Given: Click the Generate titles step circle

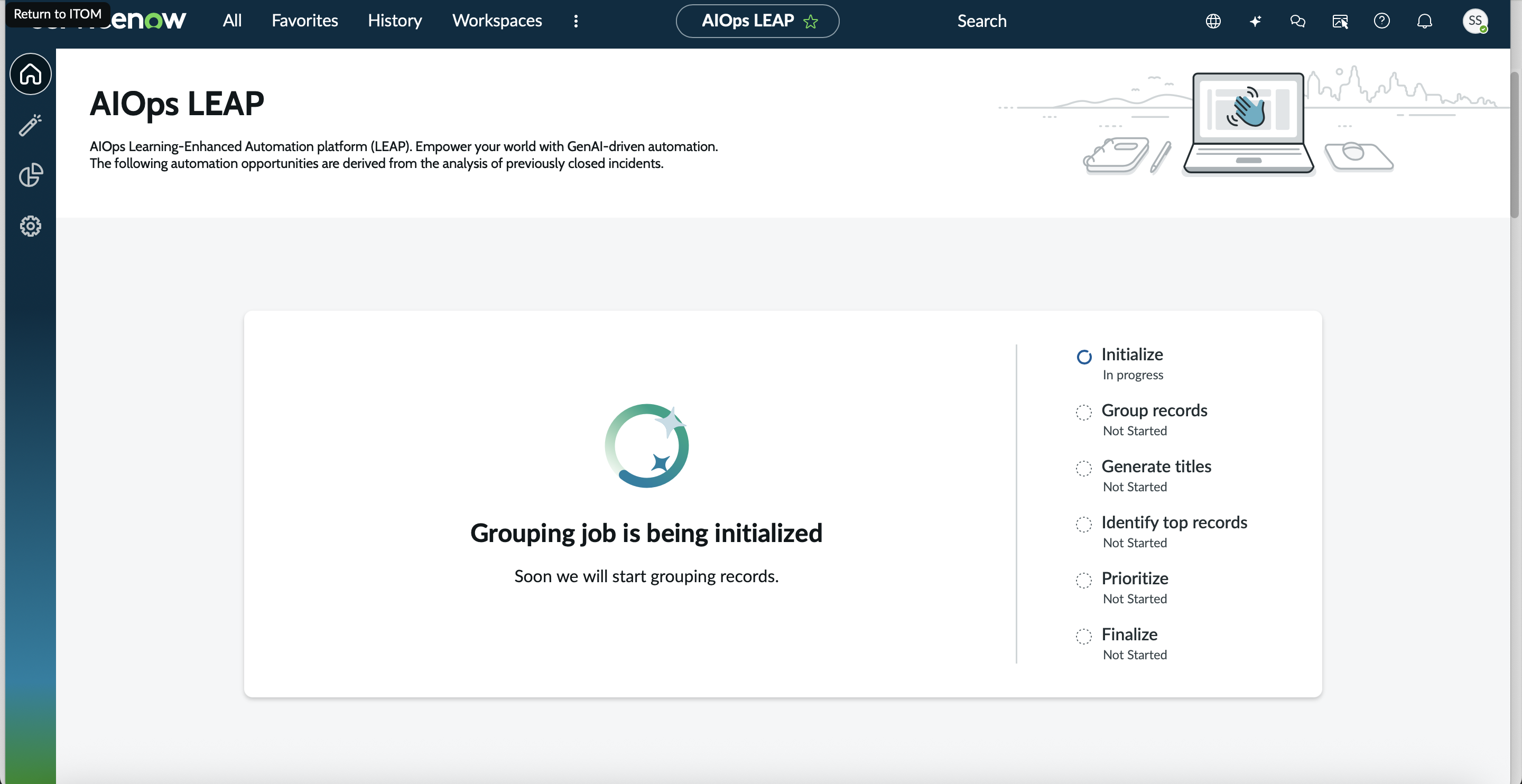Looking at the screenshot, I should click(x=1083, y=469).
